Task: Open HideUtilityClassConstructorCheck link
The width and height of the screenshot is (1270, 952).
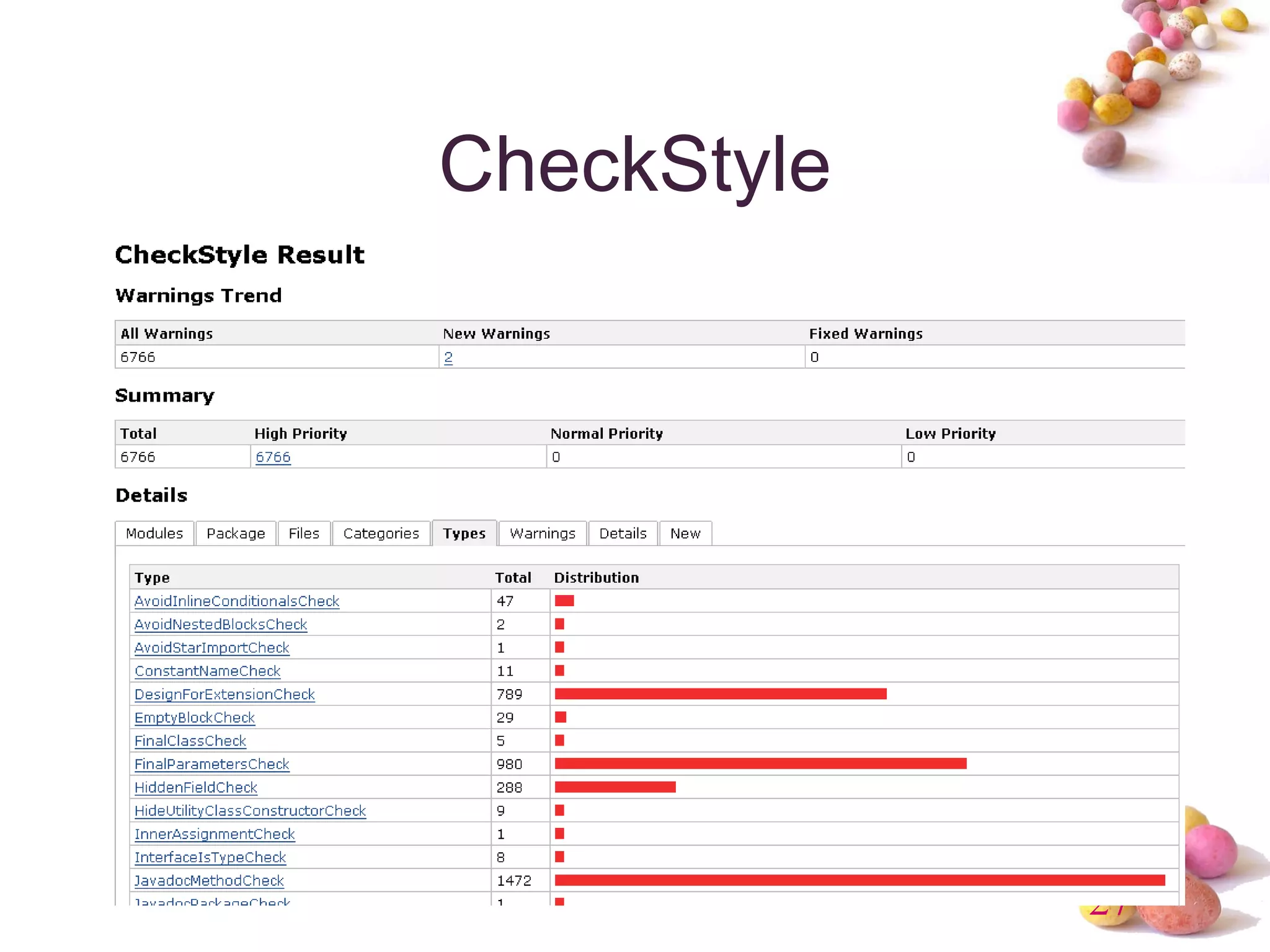Action: point(251,811)
